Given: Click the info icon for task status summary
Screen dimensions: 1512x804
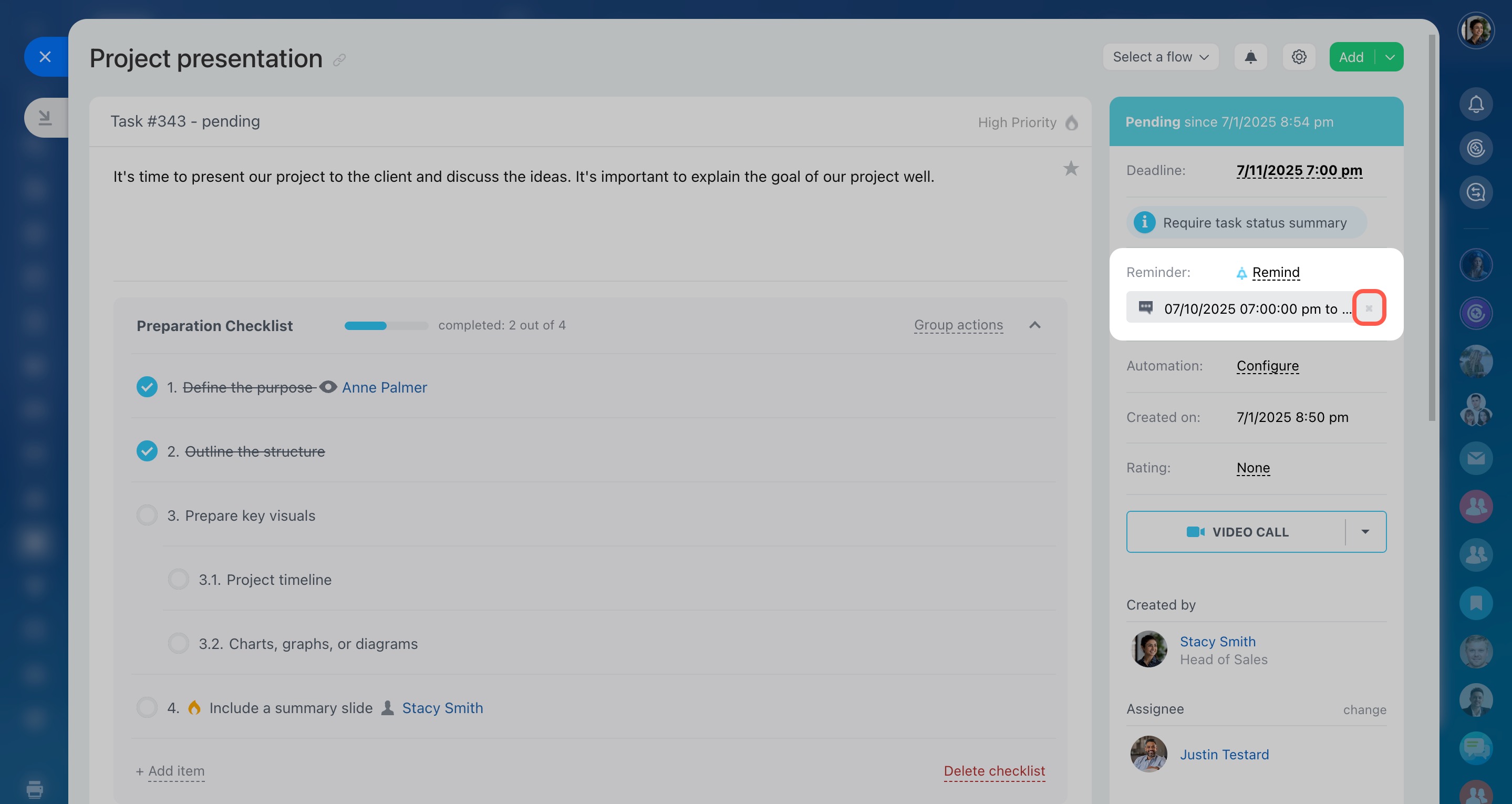Looking at the screenshot, I should [x=1144, y=223].
